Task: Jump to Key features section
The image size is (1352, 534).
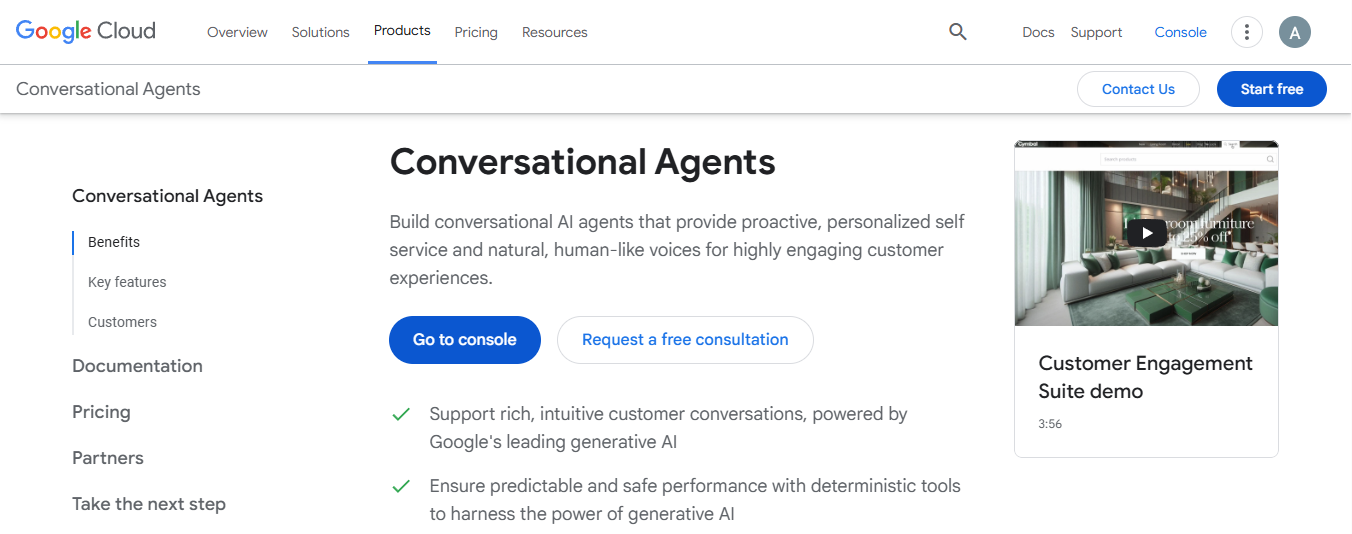Action: 127,282
